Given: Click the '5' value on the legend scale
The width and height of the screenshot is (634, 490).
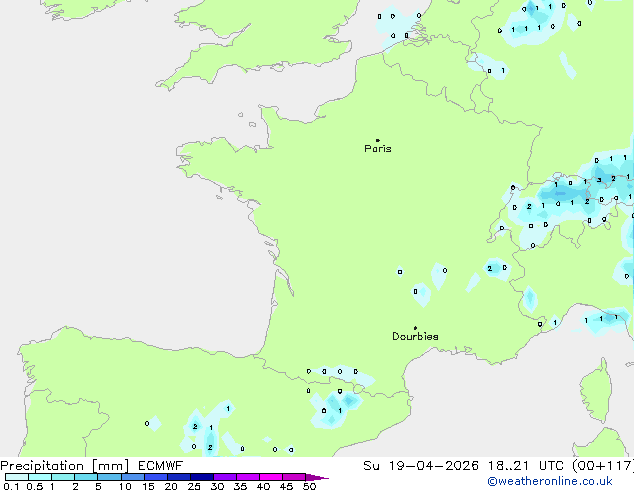Looking at the screenshot, I should pos(98,486).
